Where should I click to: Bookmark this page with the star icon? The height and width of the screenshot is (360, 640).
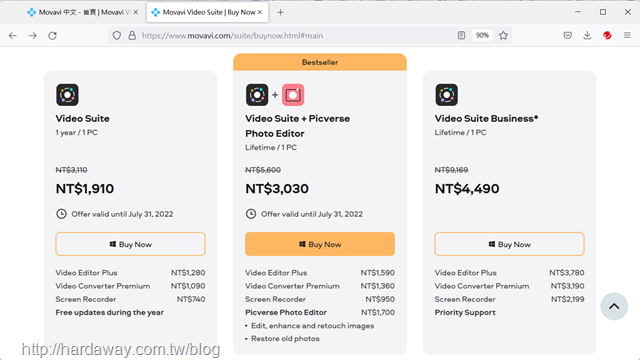pos(503,36)
